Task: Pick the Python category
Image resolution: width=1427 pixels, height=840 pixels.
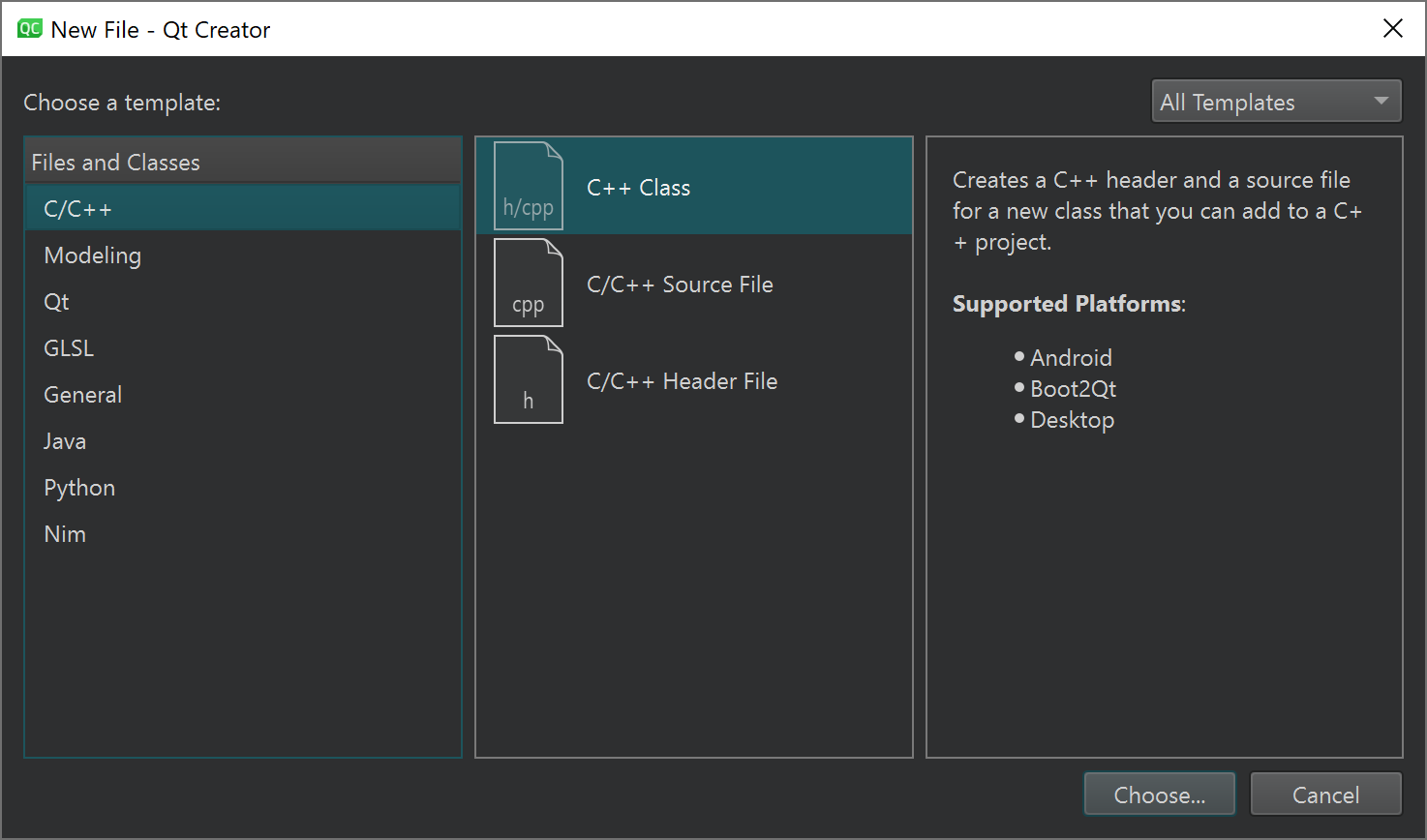Action: pyautogui.click(x=79, y=488)
